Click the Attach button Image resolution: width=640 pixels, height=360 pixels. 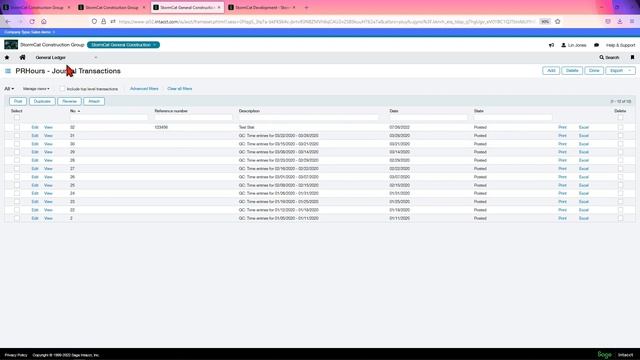pos(94,101)
